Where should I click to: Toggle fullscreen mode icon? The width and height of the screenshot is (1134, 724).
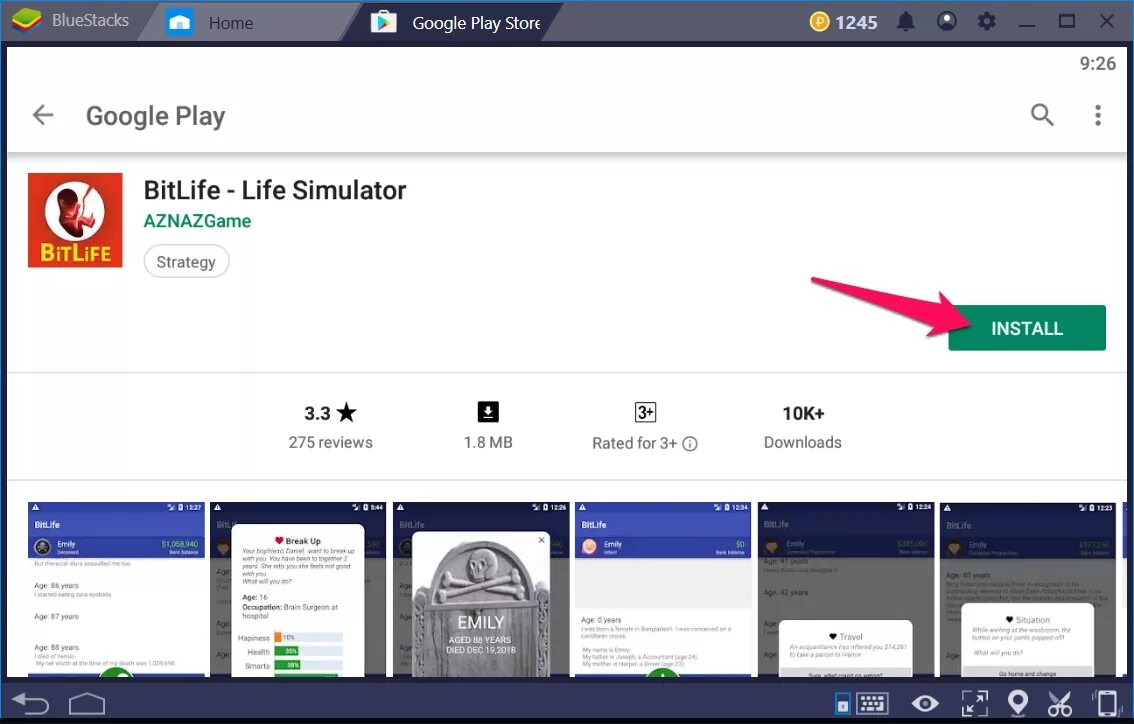[x=974, y=703]
